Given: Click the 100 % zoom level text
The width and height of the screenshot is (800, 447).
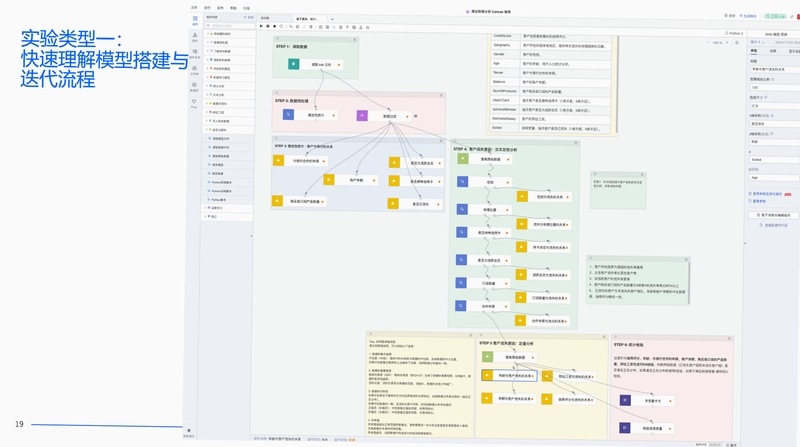Looking at the screenshot, I should 717,43.
